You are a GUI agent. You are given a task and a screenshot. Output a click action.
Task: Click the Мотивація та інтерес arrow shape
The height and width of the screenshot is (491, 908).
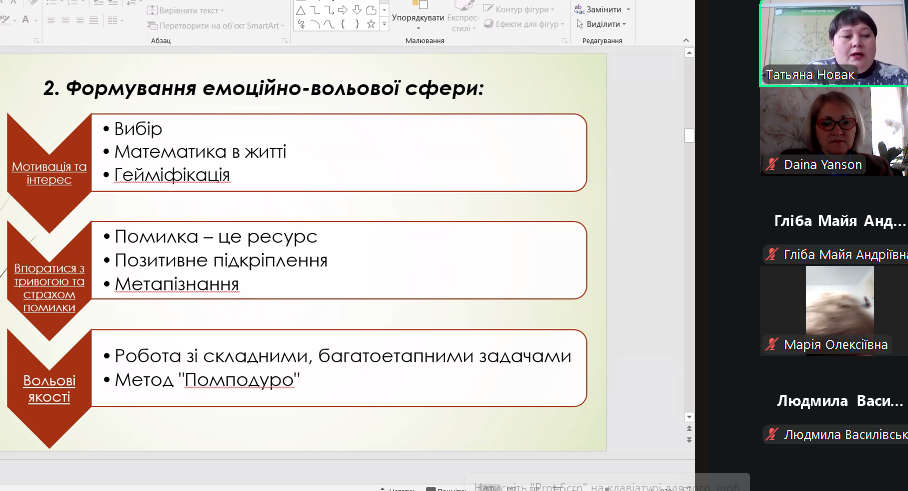pyautogui.click(x=48, y=172)
